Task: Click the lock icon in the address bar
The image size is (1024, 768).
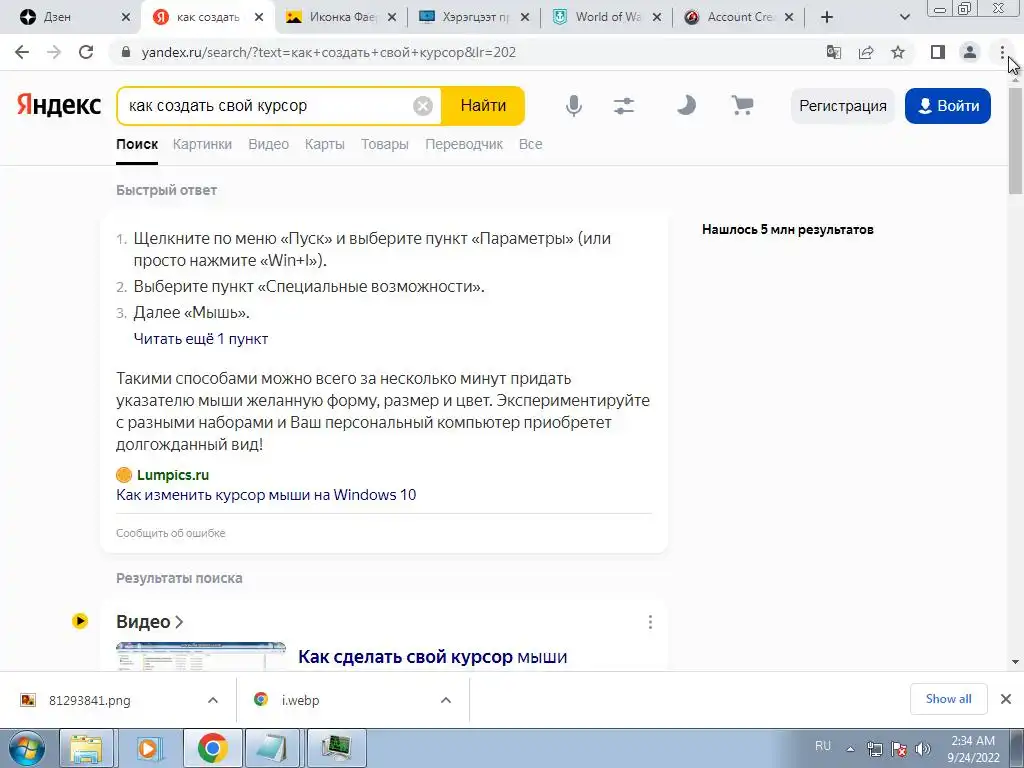Action: tap(126, 52)
